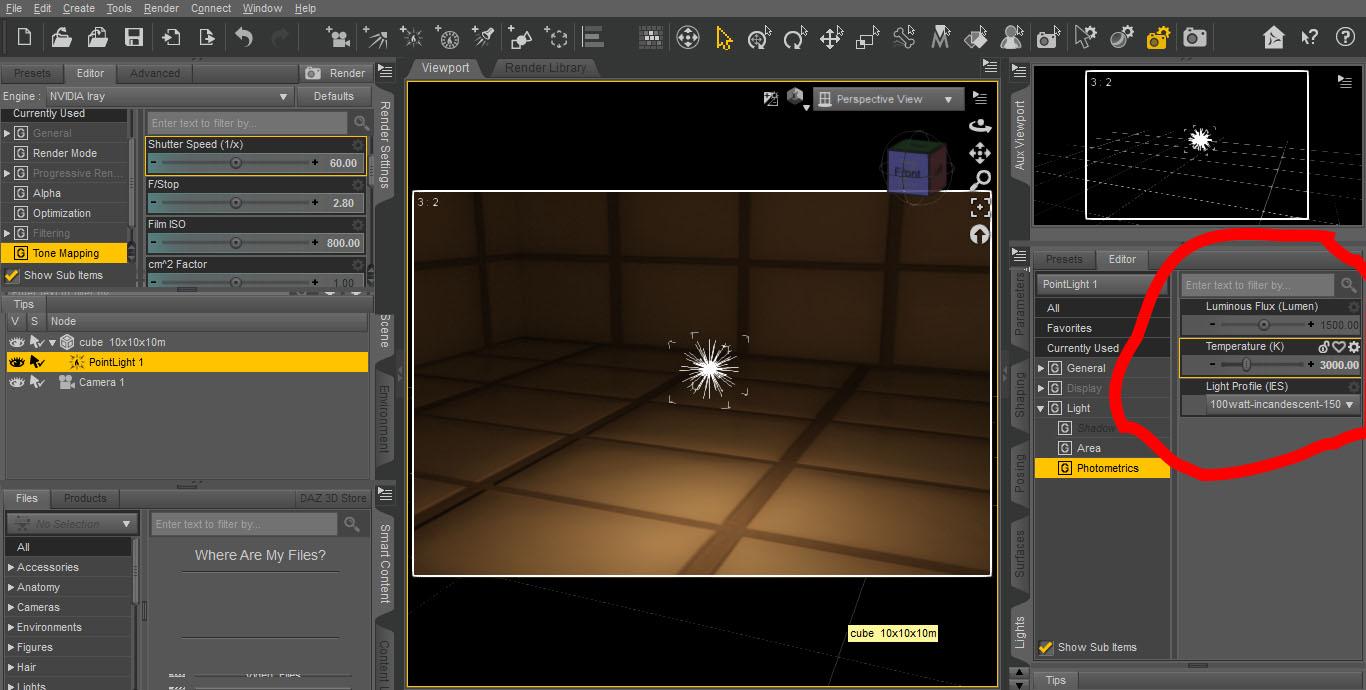Switch to Products tab
This screenshot has width=1366, height=690.
click(x=85, y=498)
